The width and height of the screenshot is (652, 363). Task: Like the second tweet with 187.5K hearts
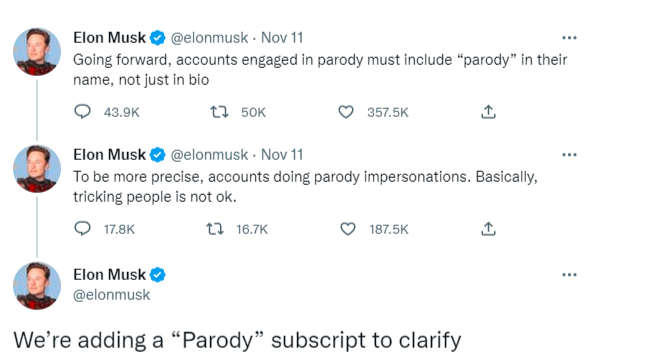click(x=348, y=229)
